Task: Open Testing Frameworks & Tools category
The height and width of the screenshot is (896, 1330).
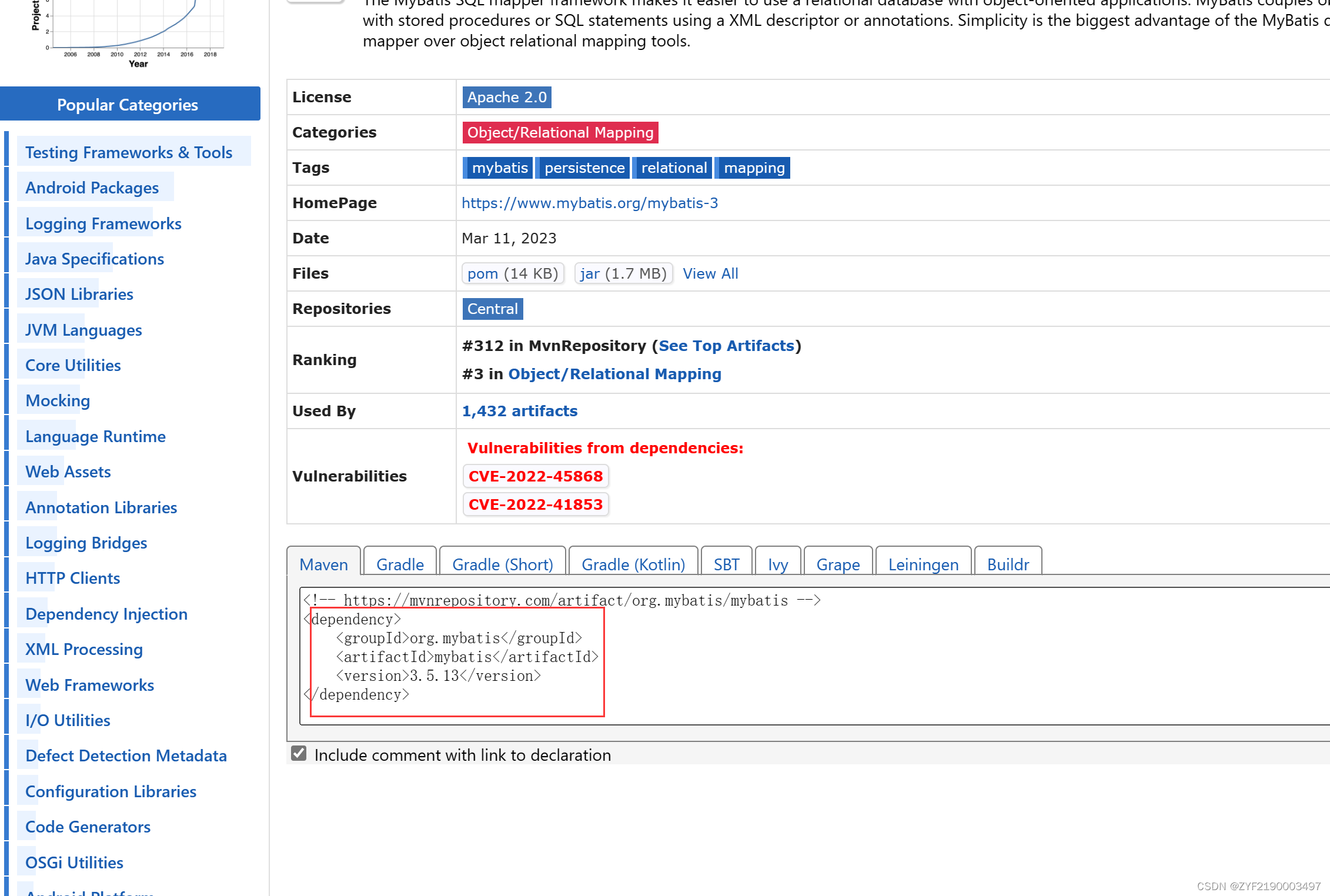Action: (129, 152)
